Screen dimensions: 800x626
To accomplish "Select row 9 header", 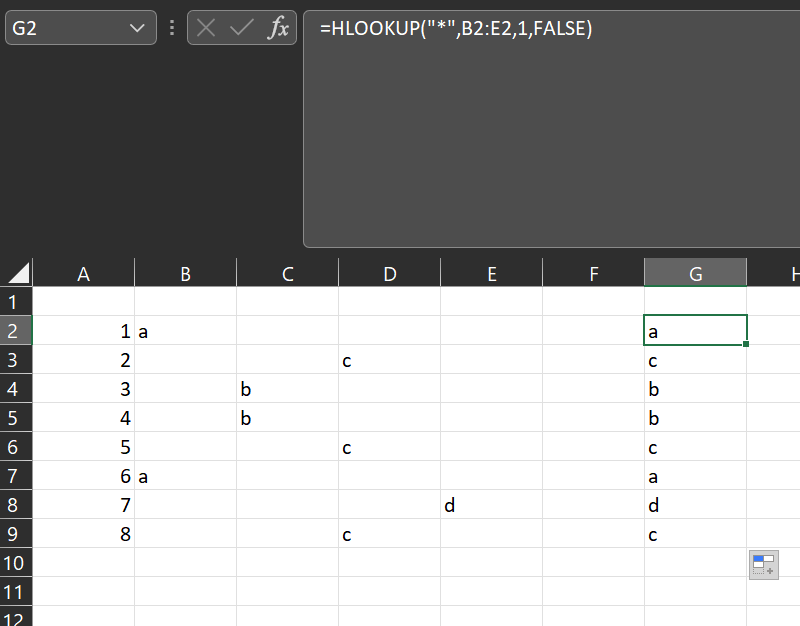I will coord(16,534).
